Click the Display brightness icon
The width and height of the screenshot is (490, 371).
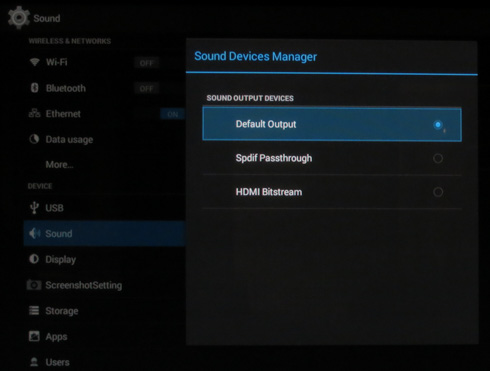34,259
